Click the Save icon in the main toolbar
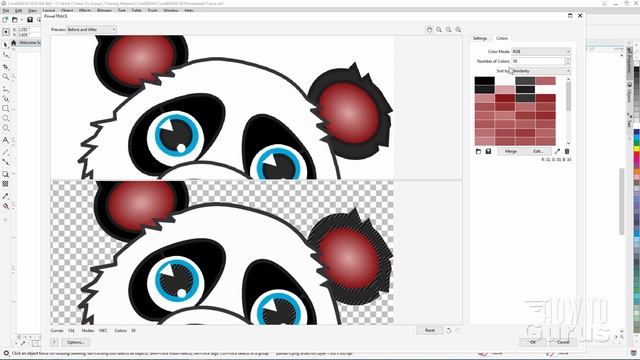 tap(30, 20)
